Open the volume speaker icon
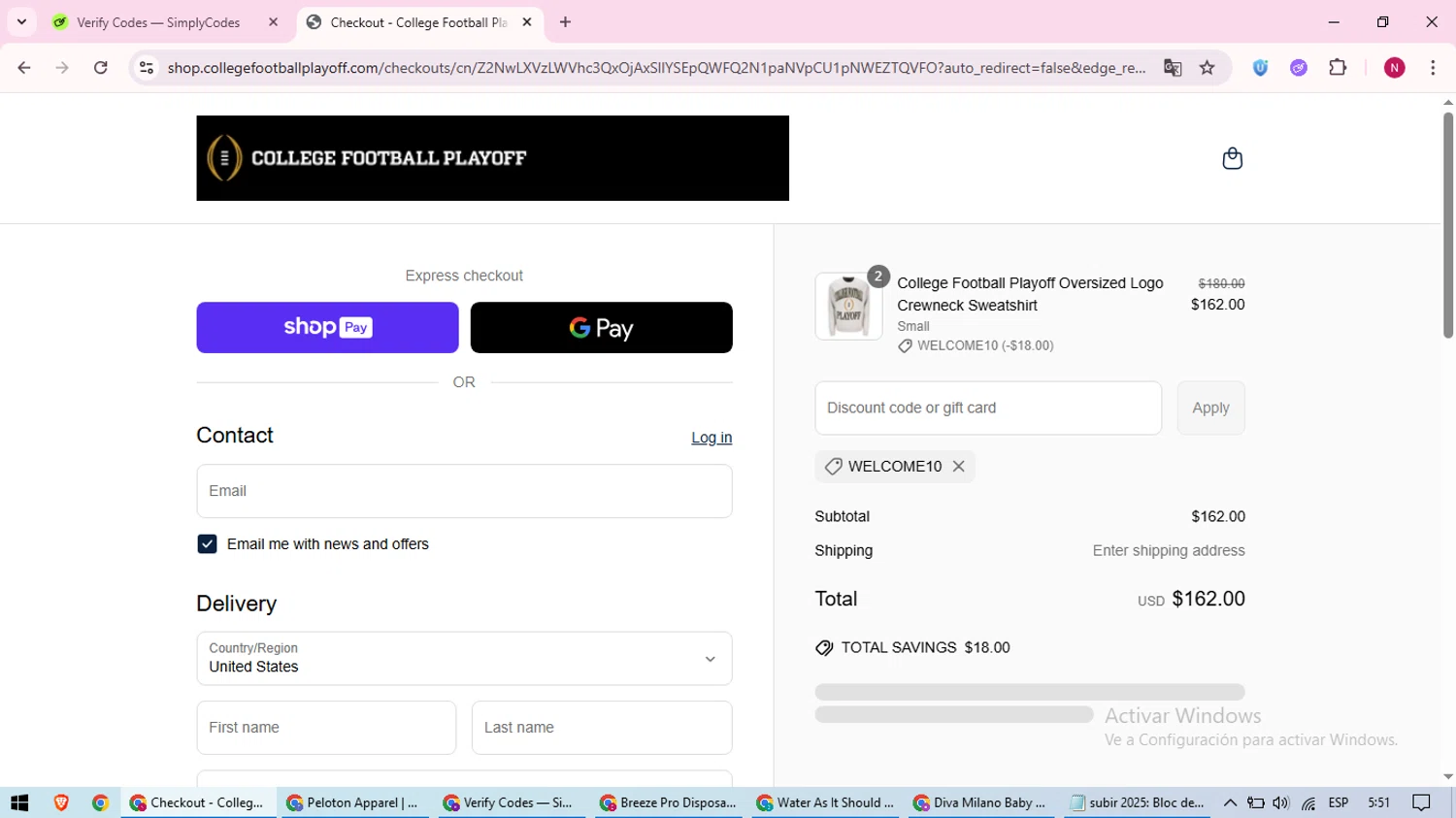The height and width of the screenshot is (818, 1456). click(1281, 802)
